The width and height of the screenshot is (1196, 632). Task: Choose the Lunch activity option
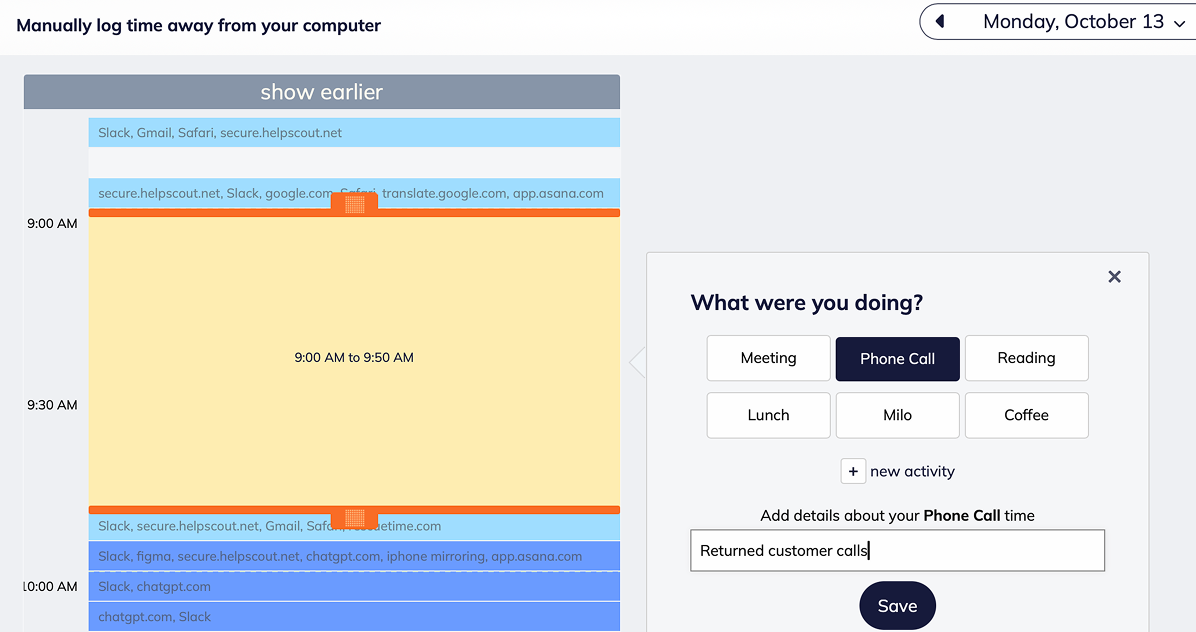[768, 415]
